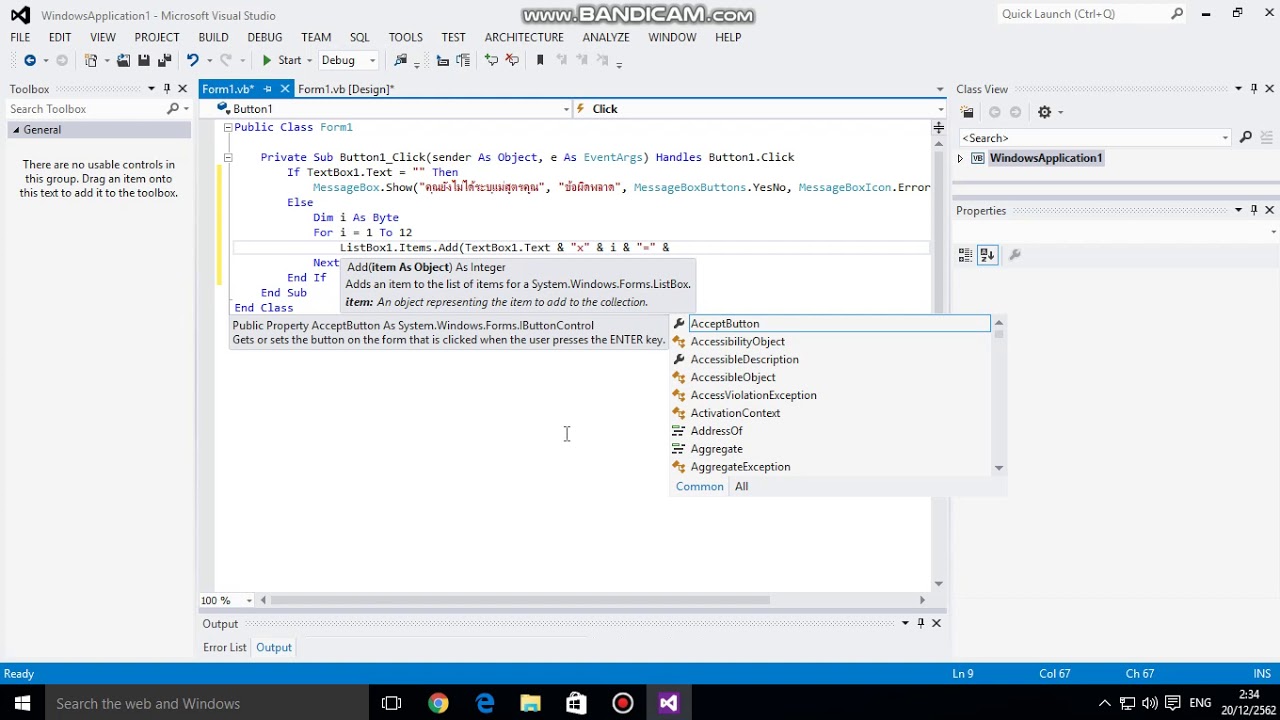The image size is (1280, 720).
Task: Click the increase-indent toolbar icon
Action: pyautogui.click(x=463, y=61)
